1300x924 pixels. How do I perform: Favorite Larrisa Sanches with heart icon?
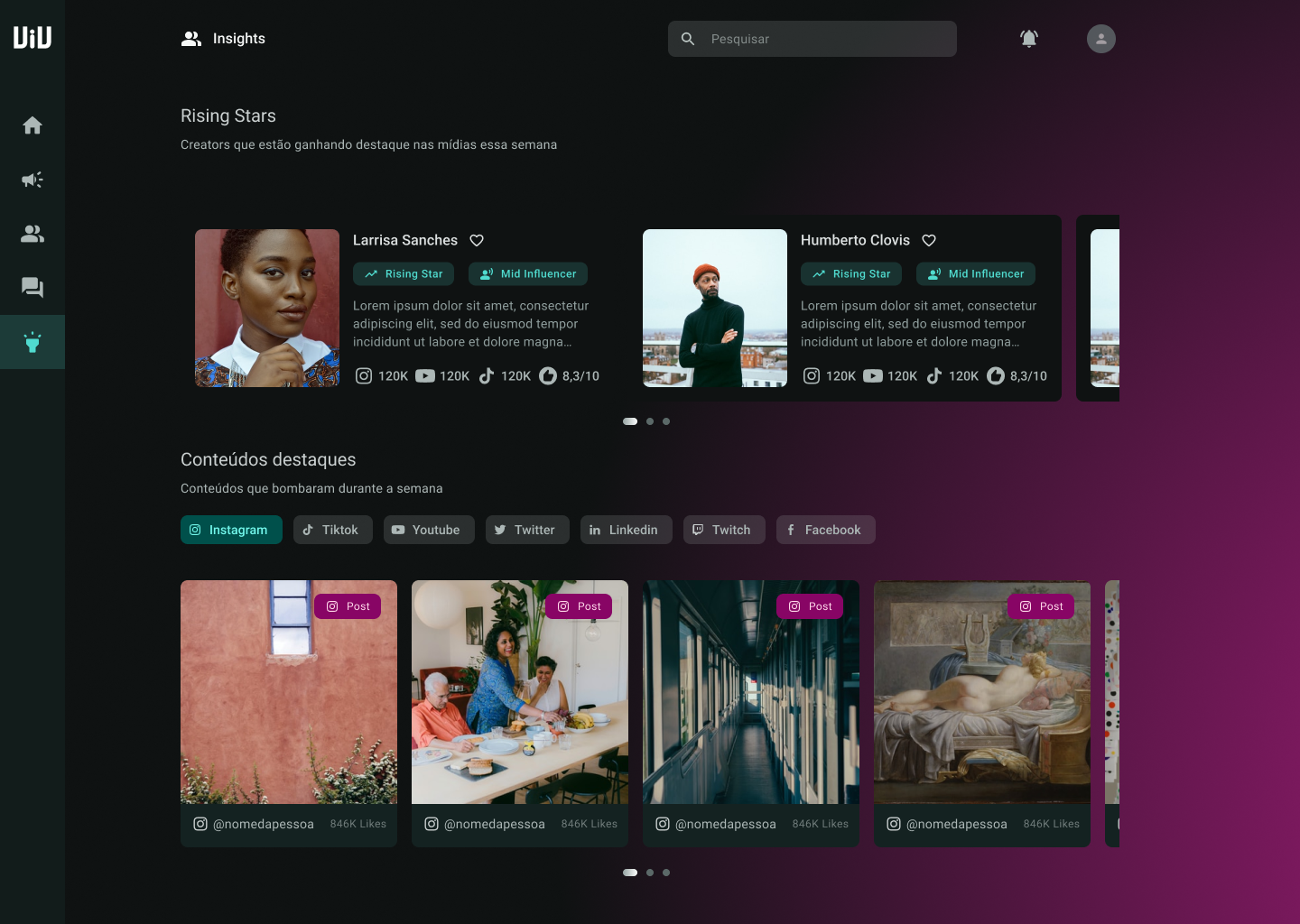(477, 240)
